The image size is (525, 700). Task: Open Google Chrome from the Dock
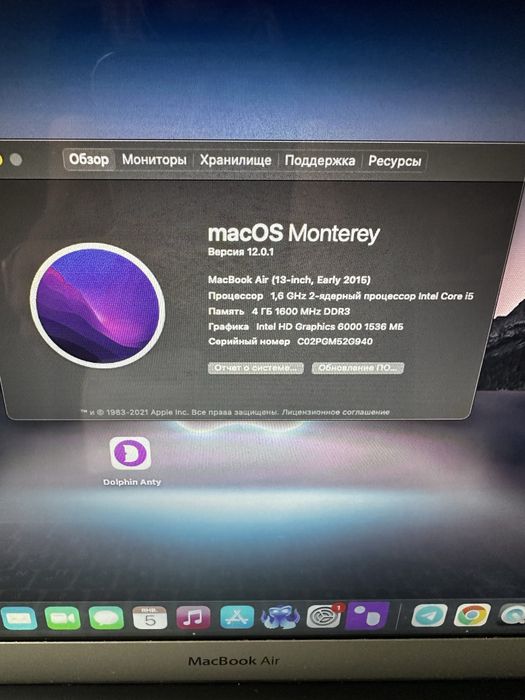tap(472, 615)
